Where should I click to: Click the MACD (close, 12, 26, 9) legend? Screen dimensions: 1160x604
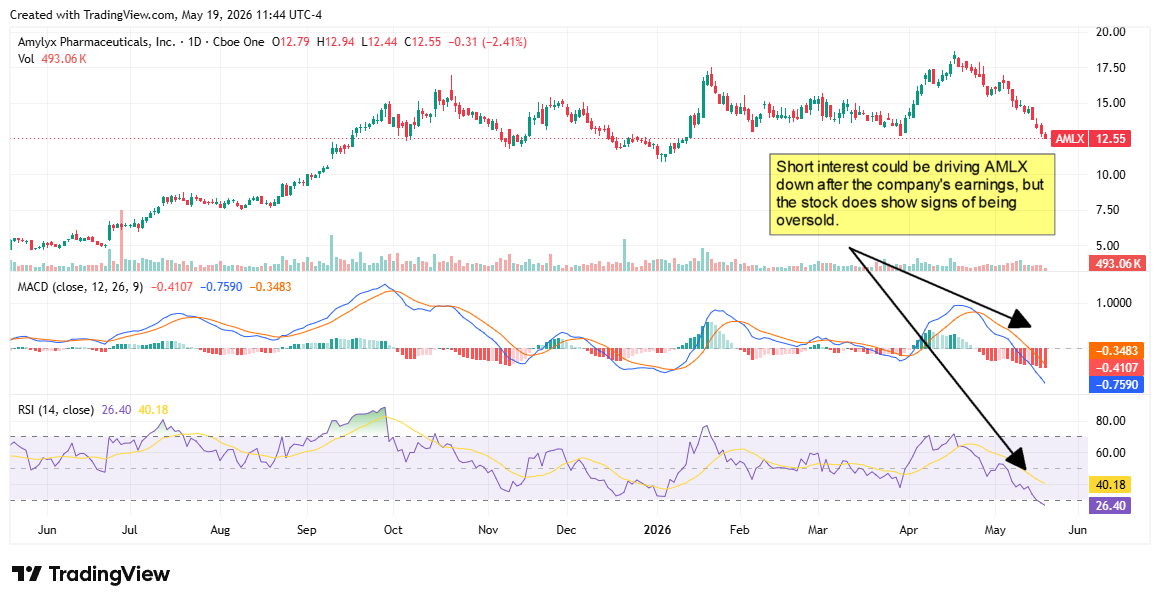pos(80,286)
